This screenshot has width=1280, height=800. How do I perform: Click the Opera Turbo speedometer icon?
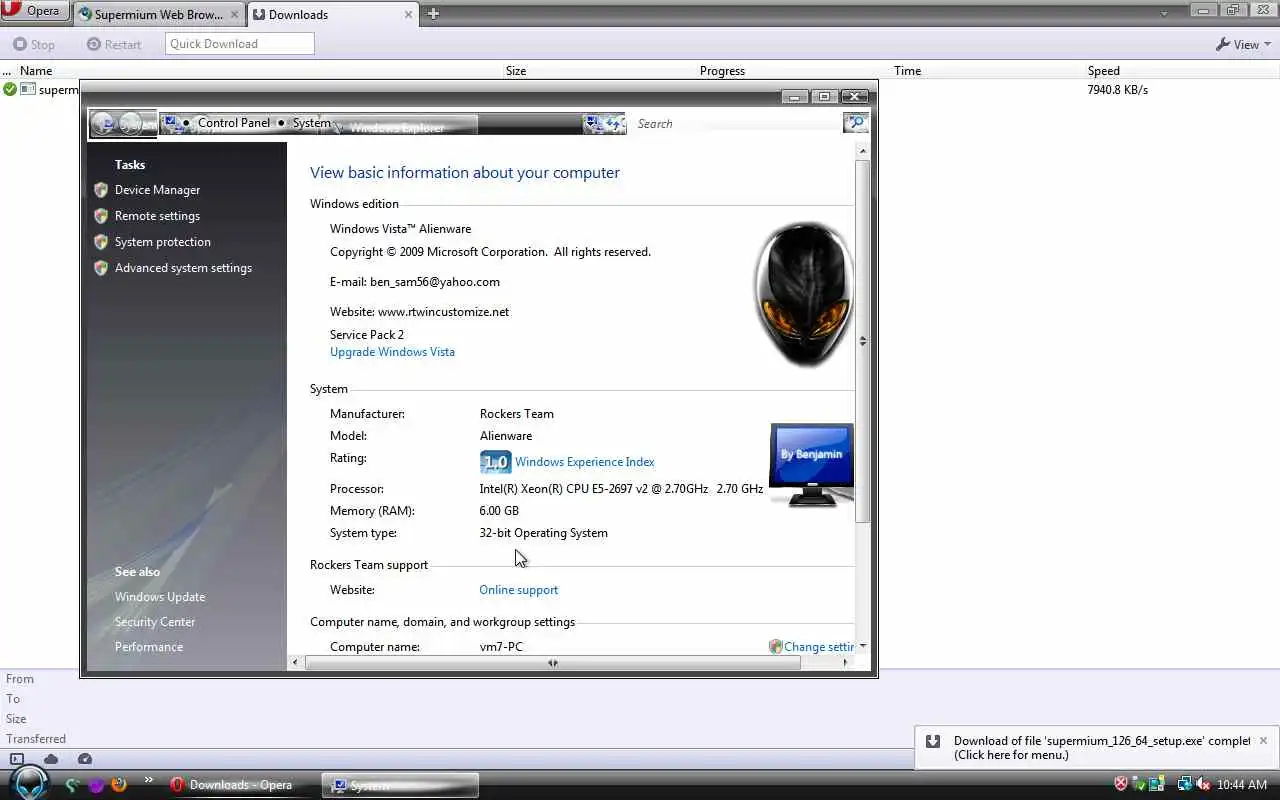click(x=85, y=759)
